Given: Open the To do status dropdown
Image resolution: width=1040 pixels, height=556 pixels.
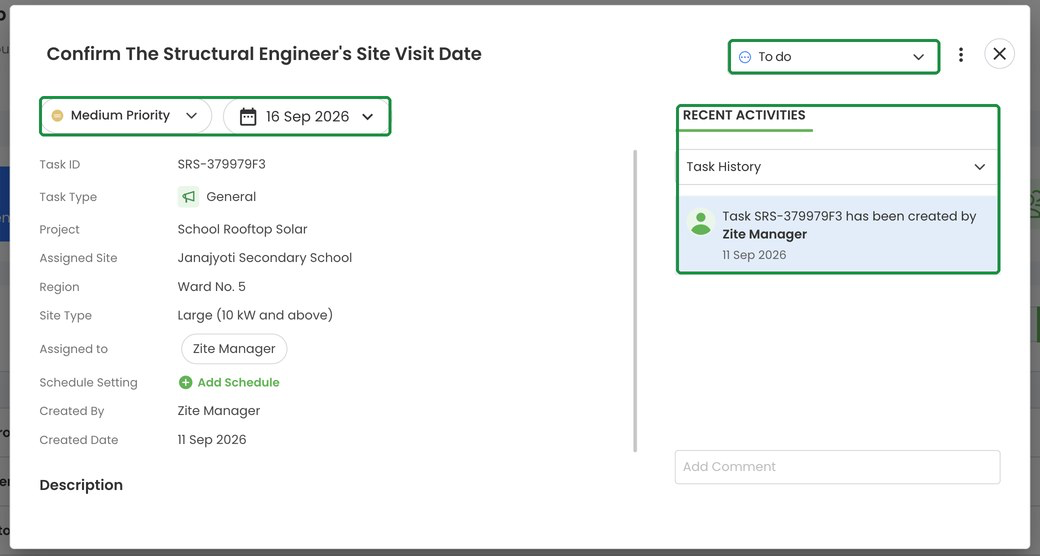Looking at the screenshot, I should 834,56.
